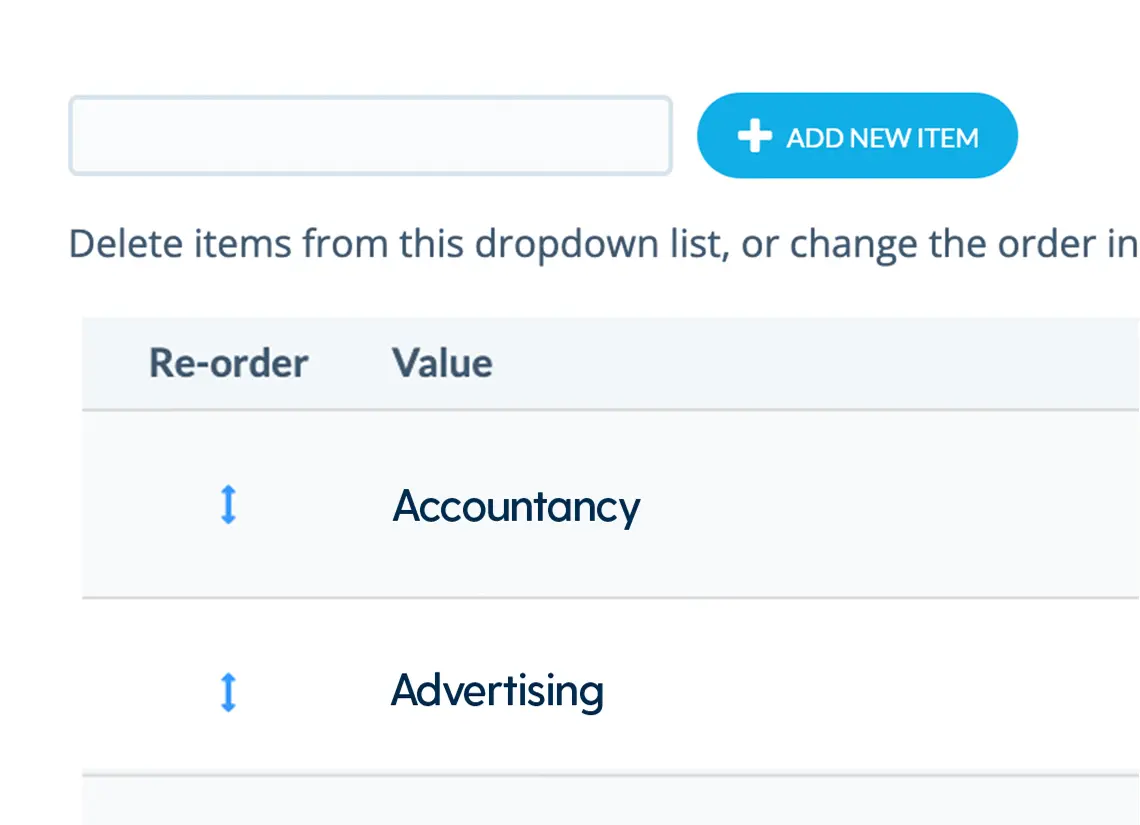Click the plus icon on Add New Item
1140x825 pixels.
(x=754, y=136)
